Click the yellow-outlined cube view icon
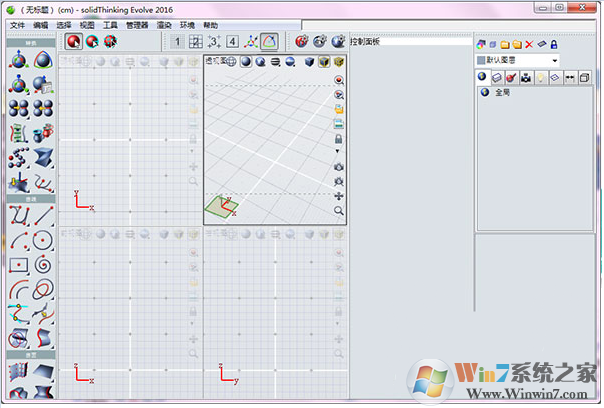604x408 pixels. click(x=324, y=62)
